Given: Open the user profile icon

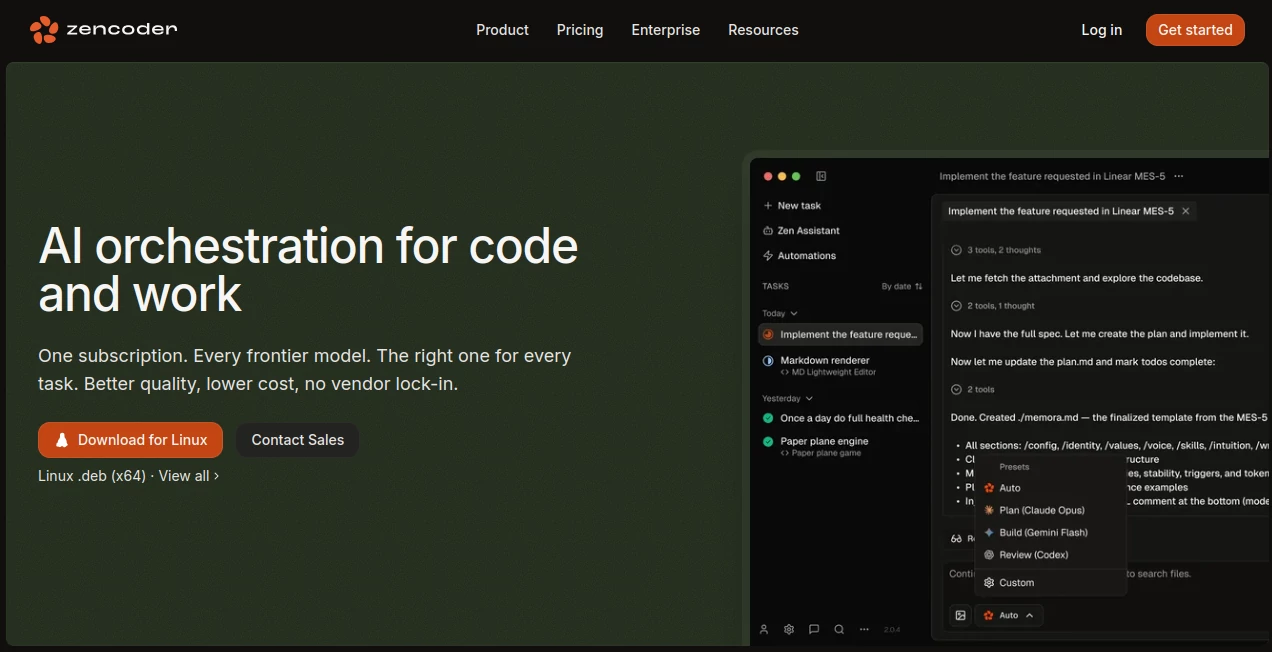Looking at the screenshot, I should (x=764, y=630).
